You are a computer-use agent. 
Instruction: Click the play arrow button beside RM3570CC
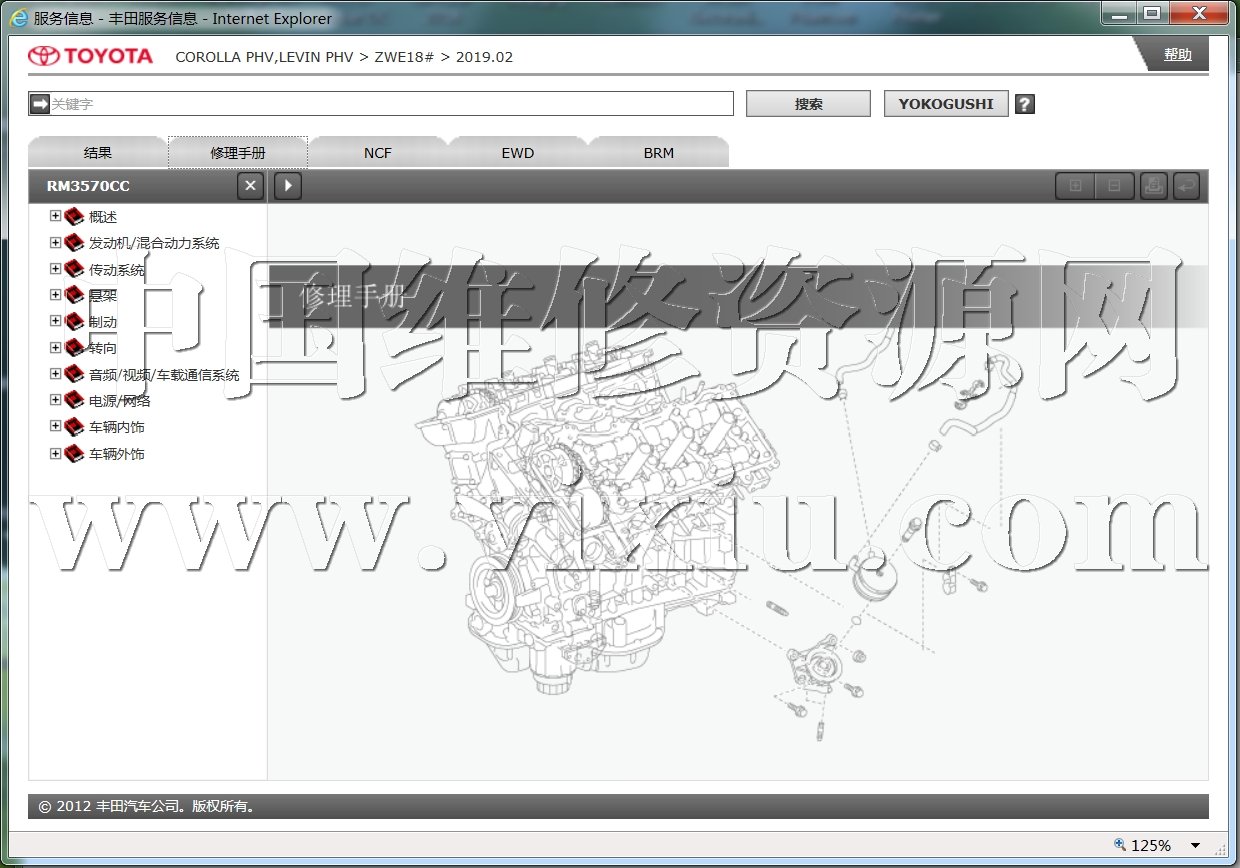click(x=288, y=186)
